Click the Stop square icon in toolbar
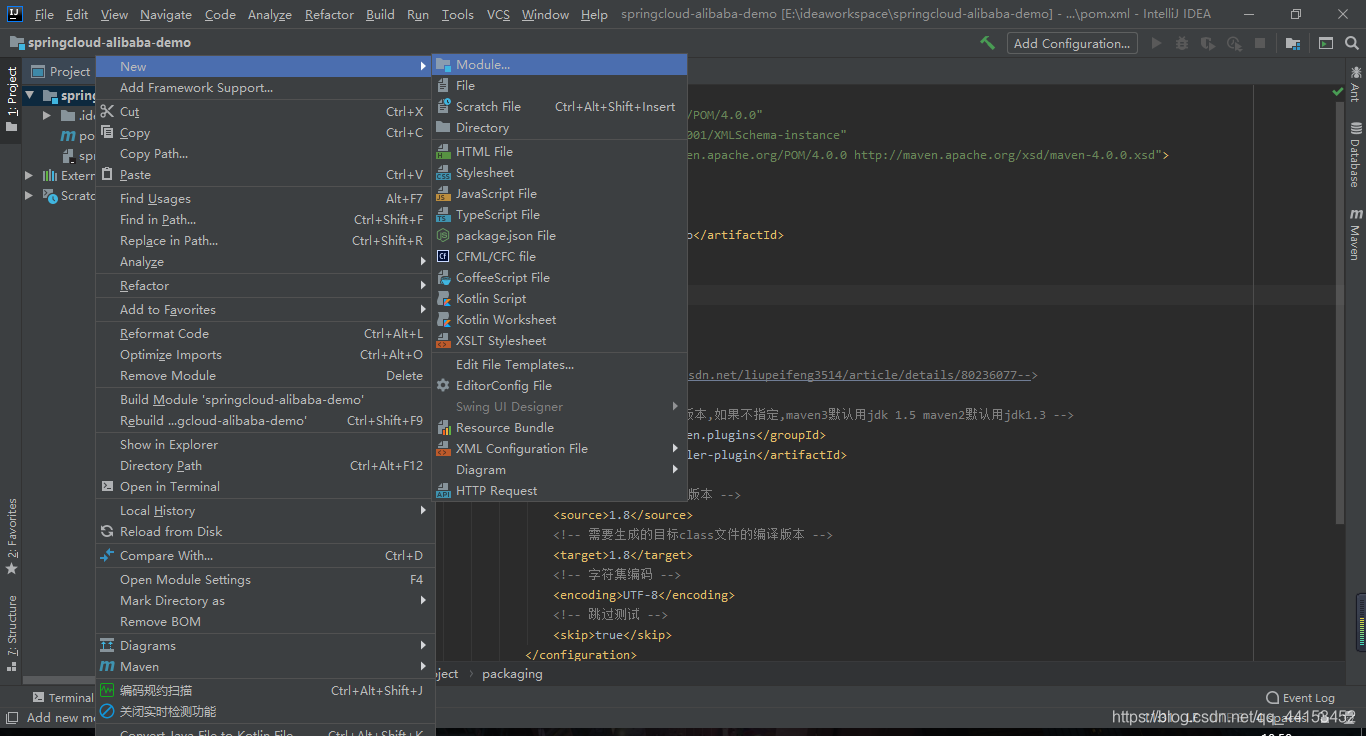The width and height of the screenshot is (1366, 736). 1260,43
